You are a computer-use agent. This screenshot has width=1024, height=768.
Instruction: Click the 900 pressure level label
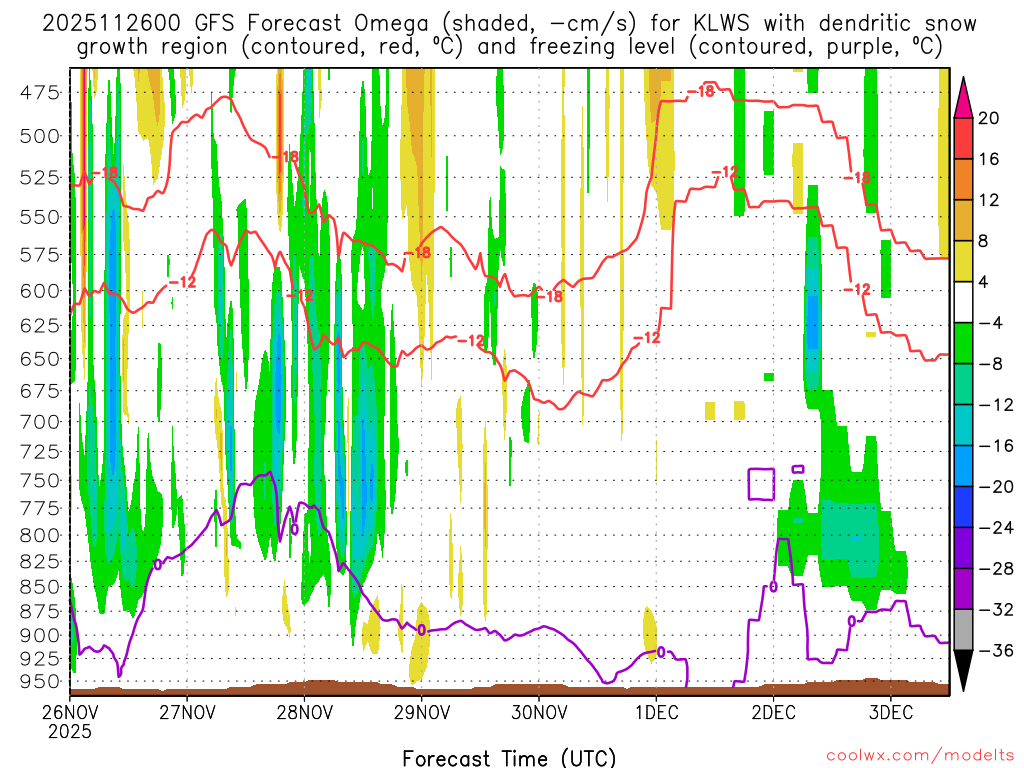(40, 635)
